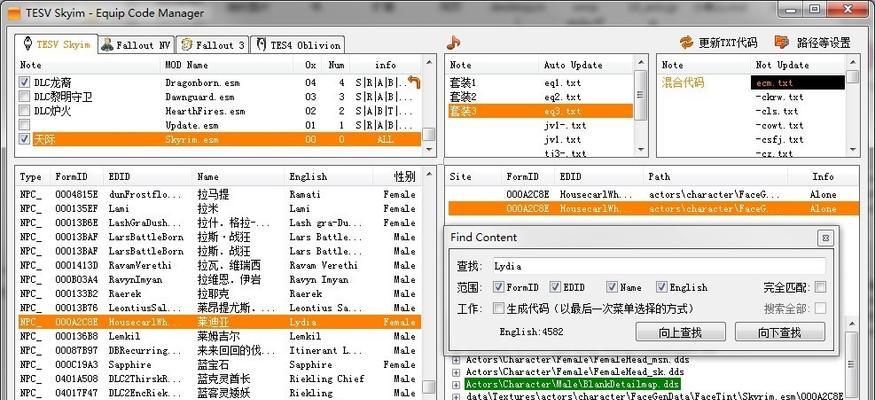Select the FemaleHead_msn.dds tree item
Image resolution: width=875 pixels, height=400 pixels.
(x=578, y=360)
